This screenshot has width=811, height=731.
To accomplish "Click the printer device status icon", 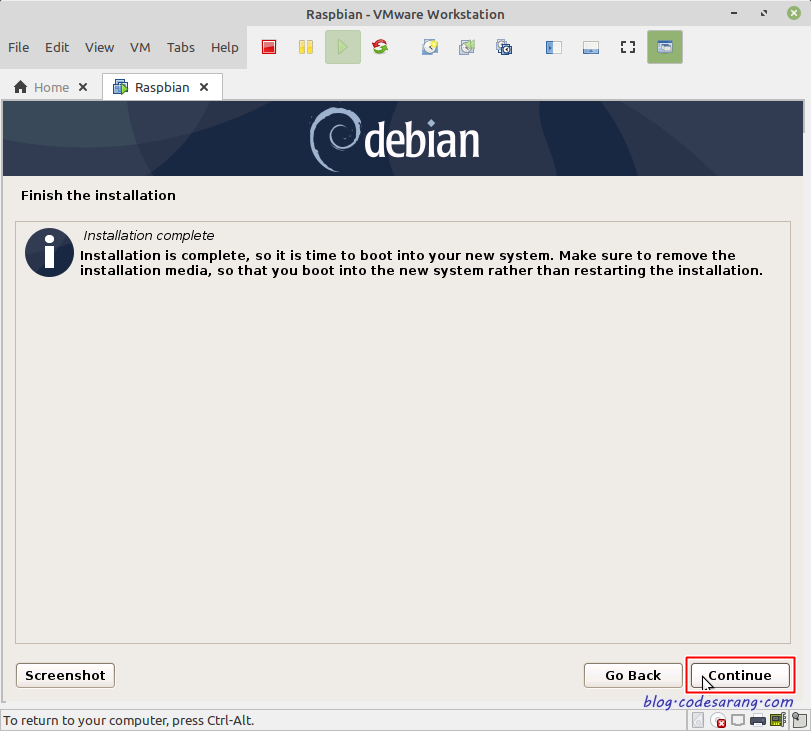I will click(758, 720).
